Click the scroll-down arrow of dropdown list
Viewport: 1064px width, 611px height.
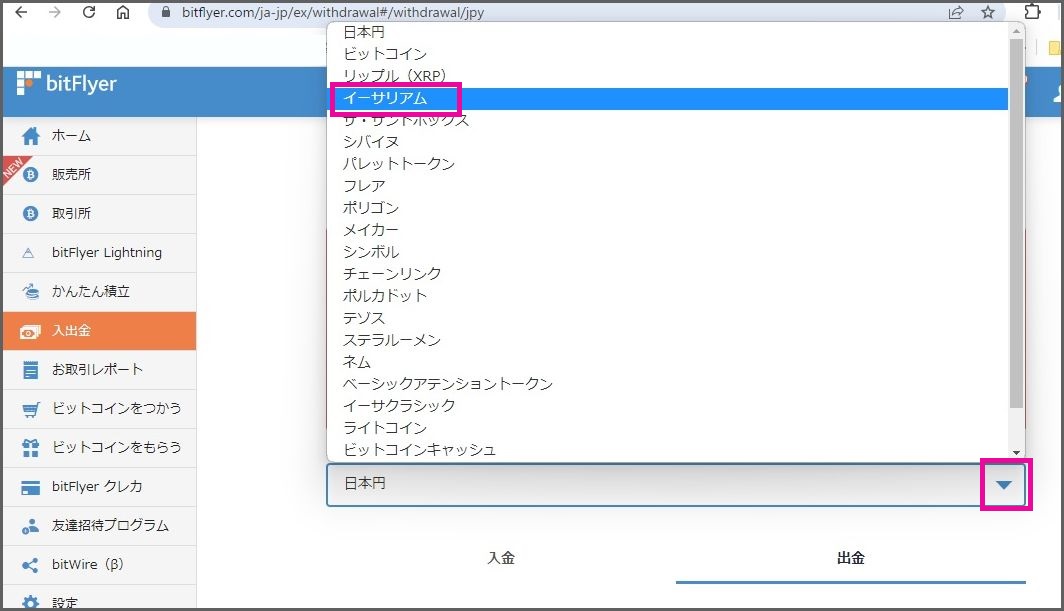tap(1016, 453)
